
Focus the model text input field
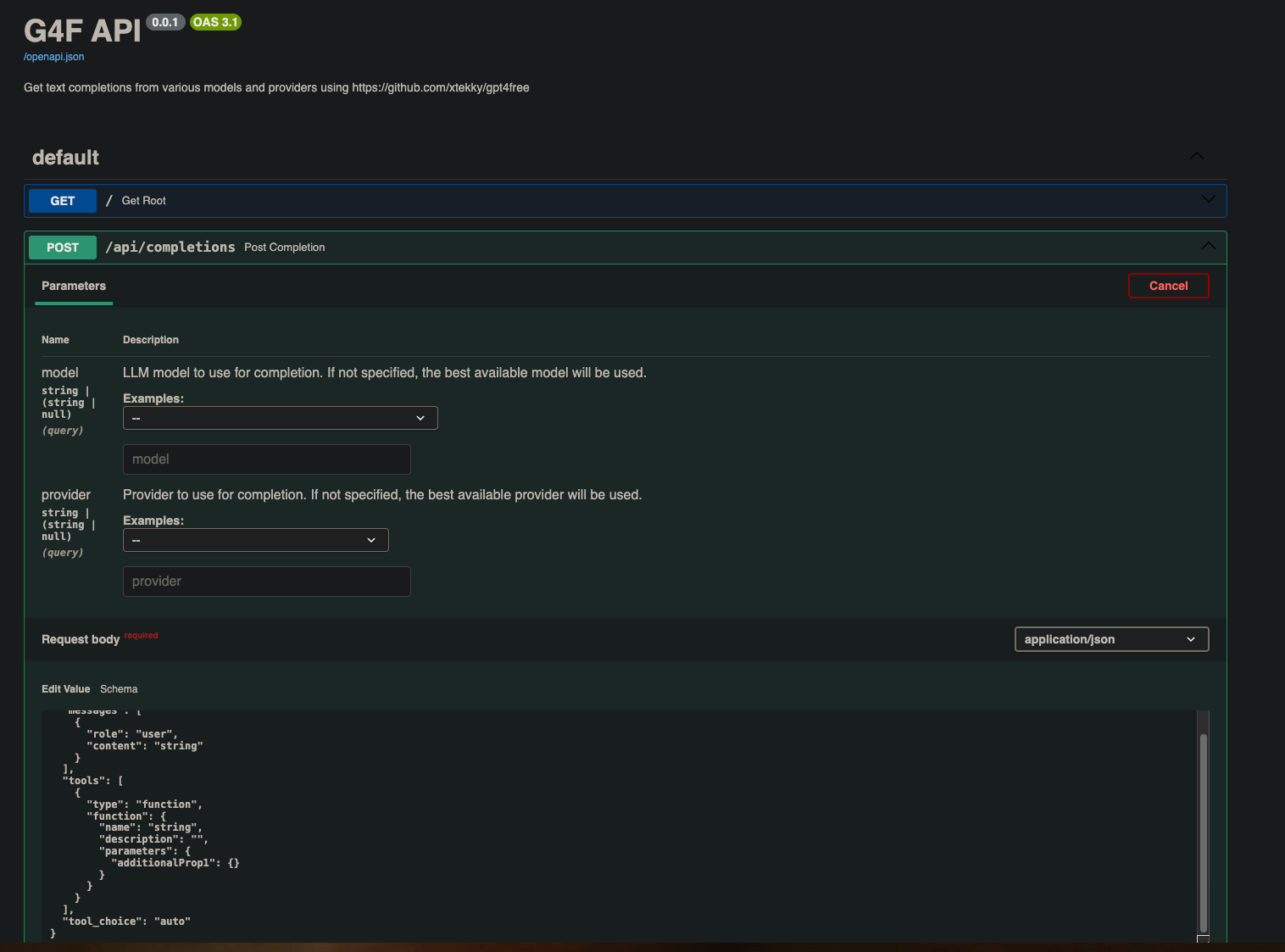coord(266,459)
